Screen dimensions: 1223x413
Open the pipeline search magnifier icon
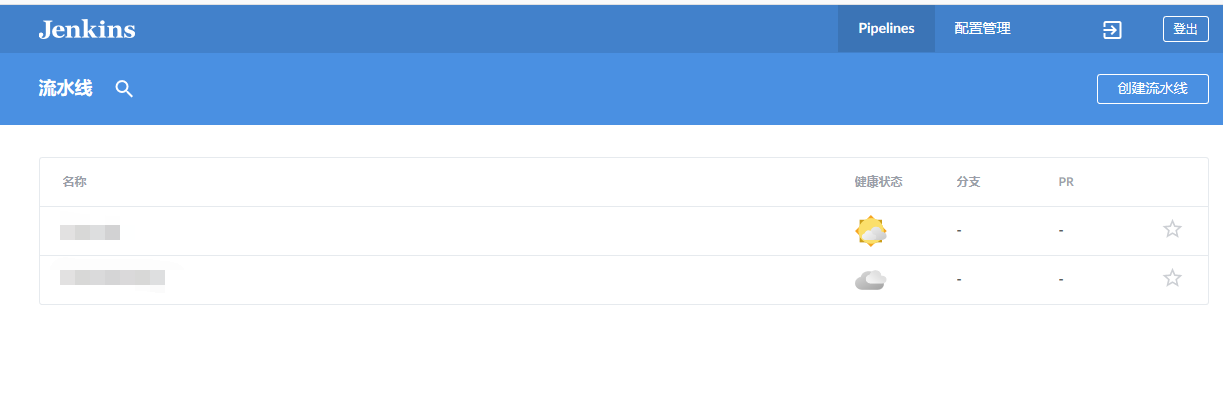[124, 89]
